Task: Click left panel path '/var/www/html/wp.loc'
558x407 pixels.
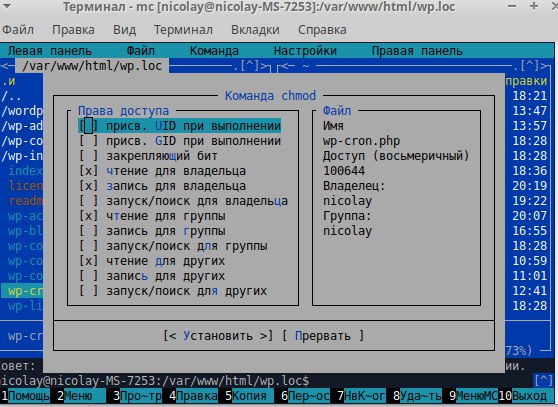Action: (92, 66)
